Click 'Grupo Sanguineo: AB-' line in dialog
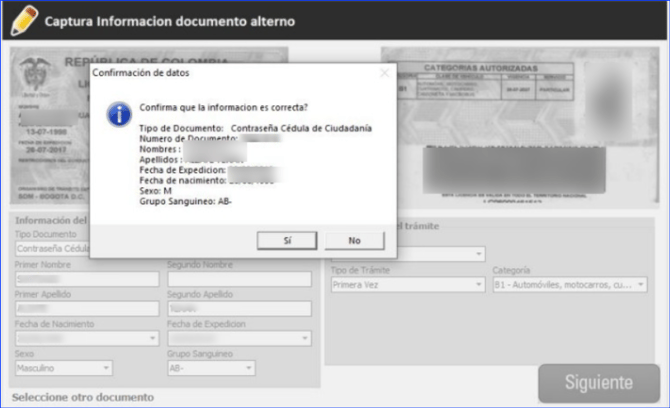This screenshot has width=670, height=408. (185, 201)
